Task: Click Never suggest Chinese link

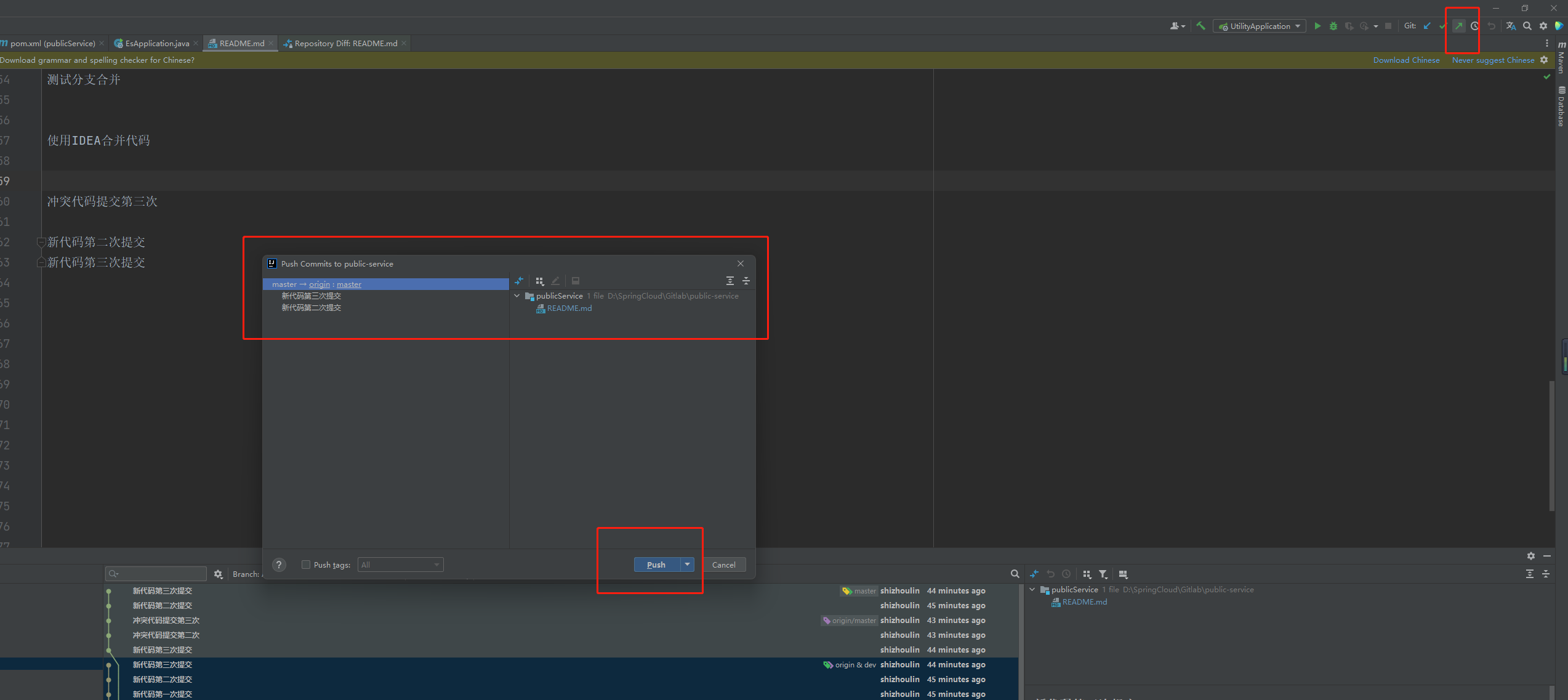Action: pyautogui.click(x=1493, y=60)
